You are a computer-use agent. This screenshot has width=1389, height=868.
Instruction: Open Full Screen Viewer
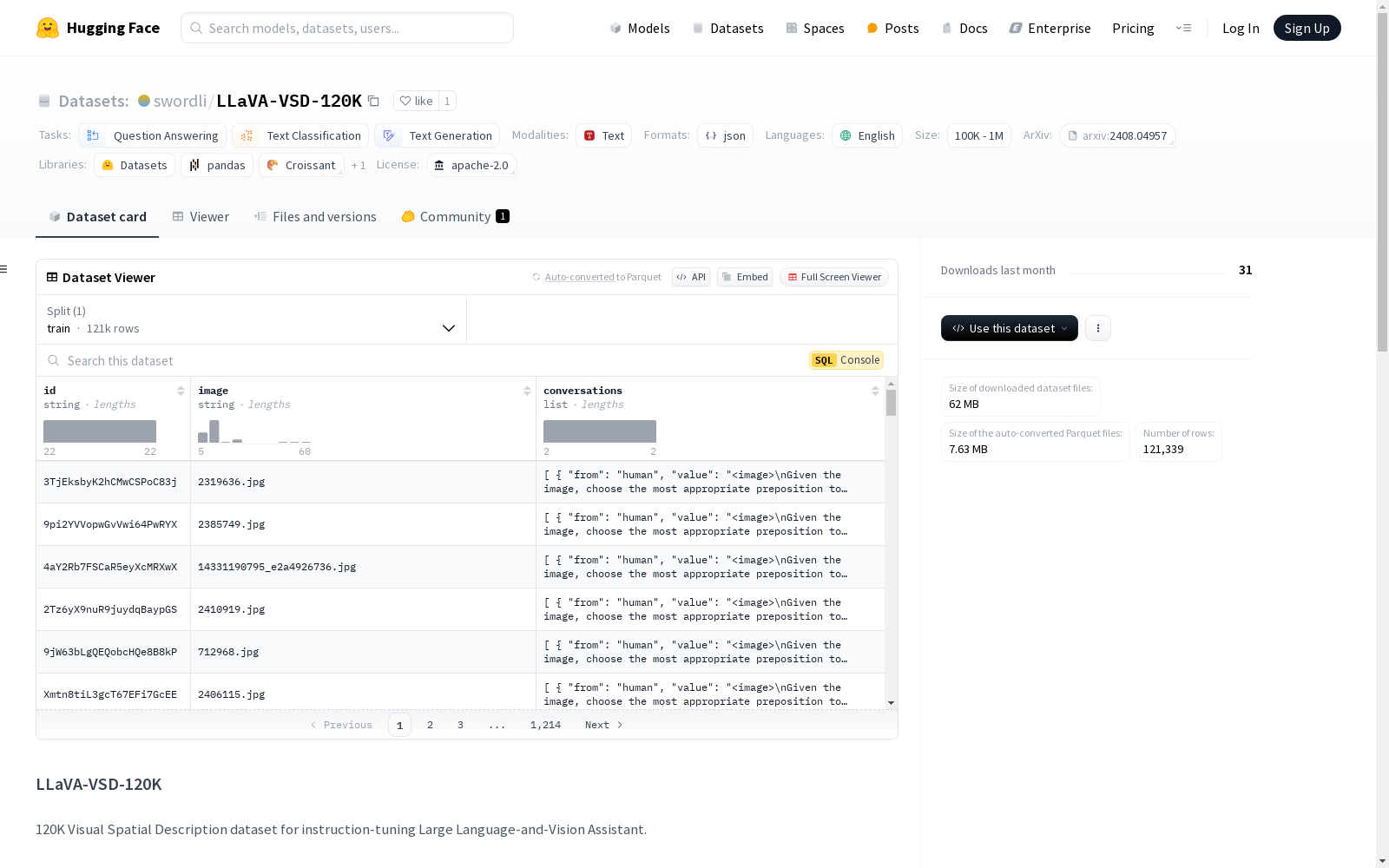[x=834, y=277]
